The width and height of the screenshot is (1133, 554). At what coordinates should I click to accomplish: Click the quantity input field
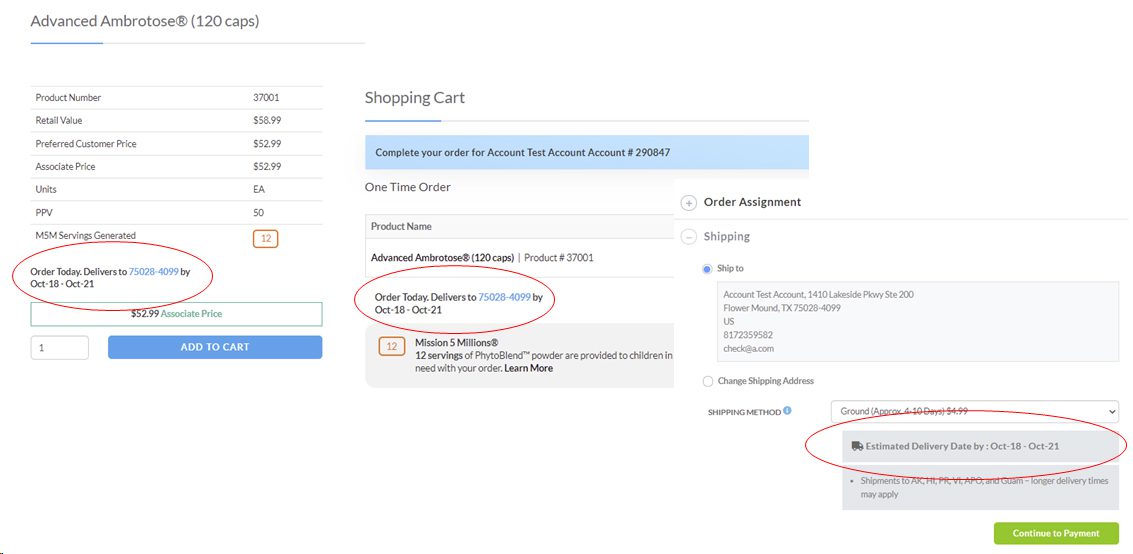59,347
